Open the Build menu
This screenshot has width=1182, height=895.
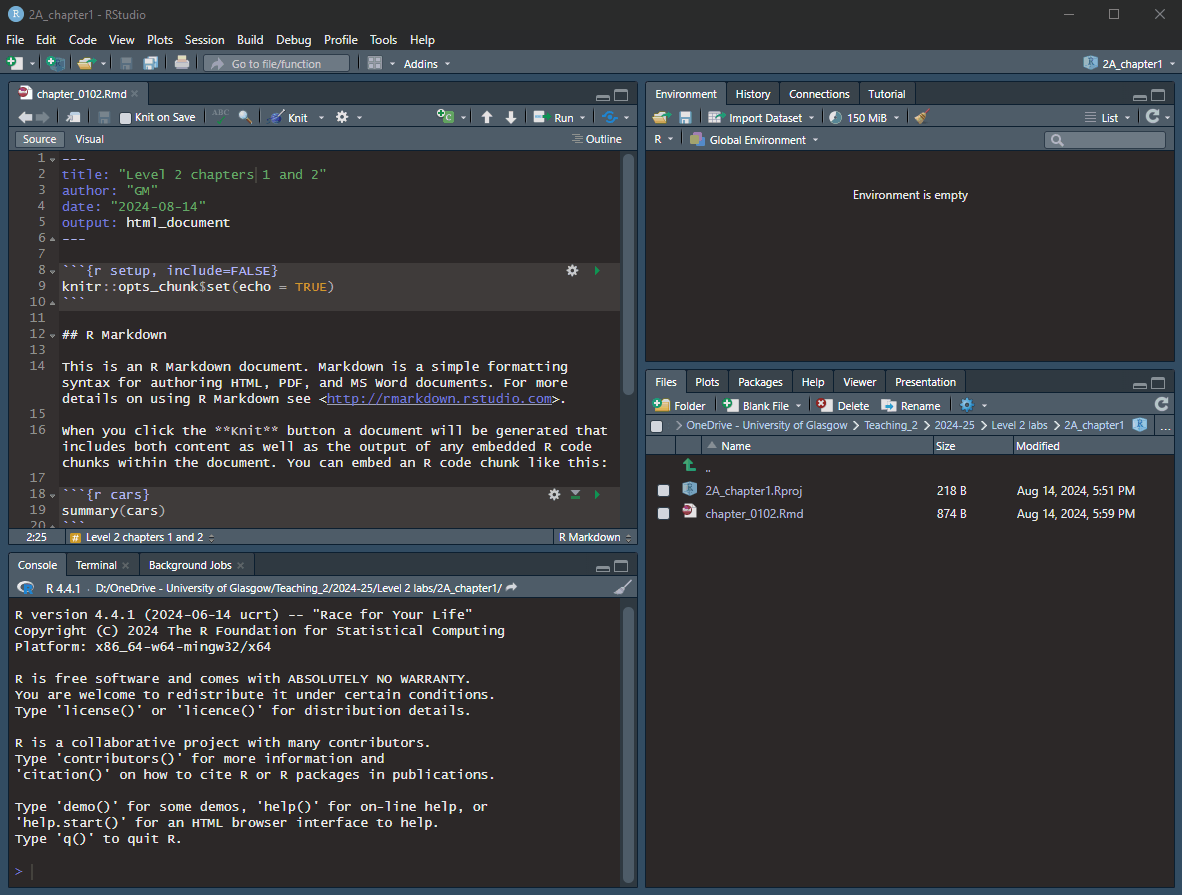250,40
